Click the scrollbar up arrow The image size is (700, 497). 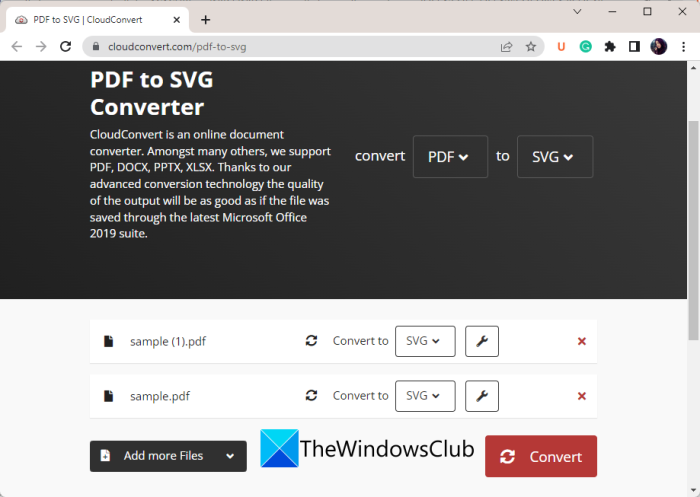coord(693,68)
